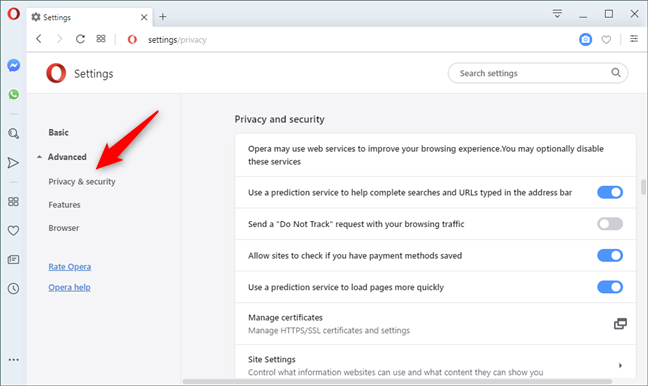Open WhatsApp in the sidebar
Image resolution: width=648 pixels, height=386 pixels.
14,94
